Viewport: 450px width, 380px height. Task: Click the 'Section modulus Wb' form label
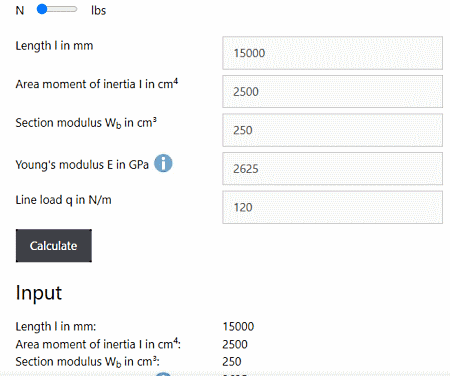point(86,123)
